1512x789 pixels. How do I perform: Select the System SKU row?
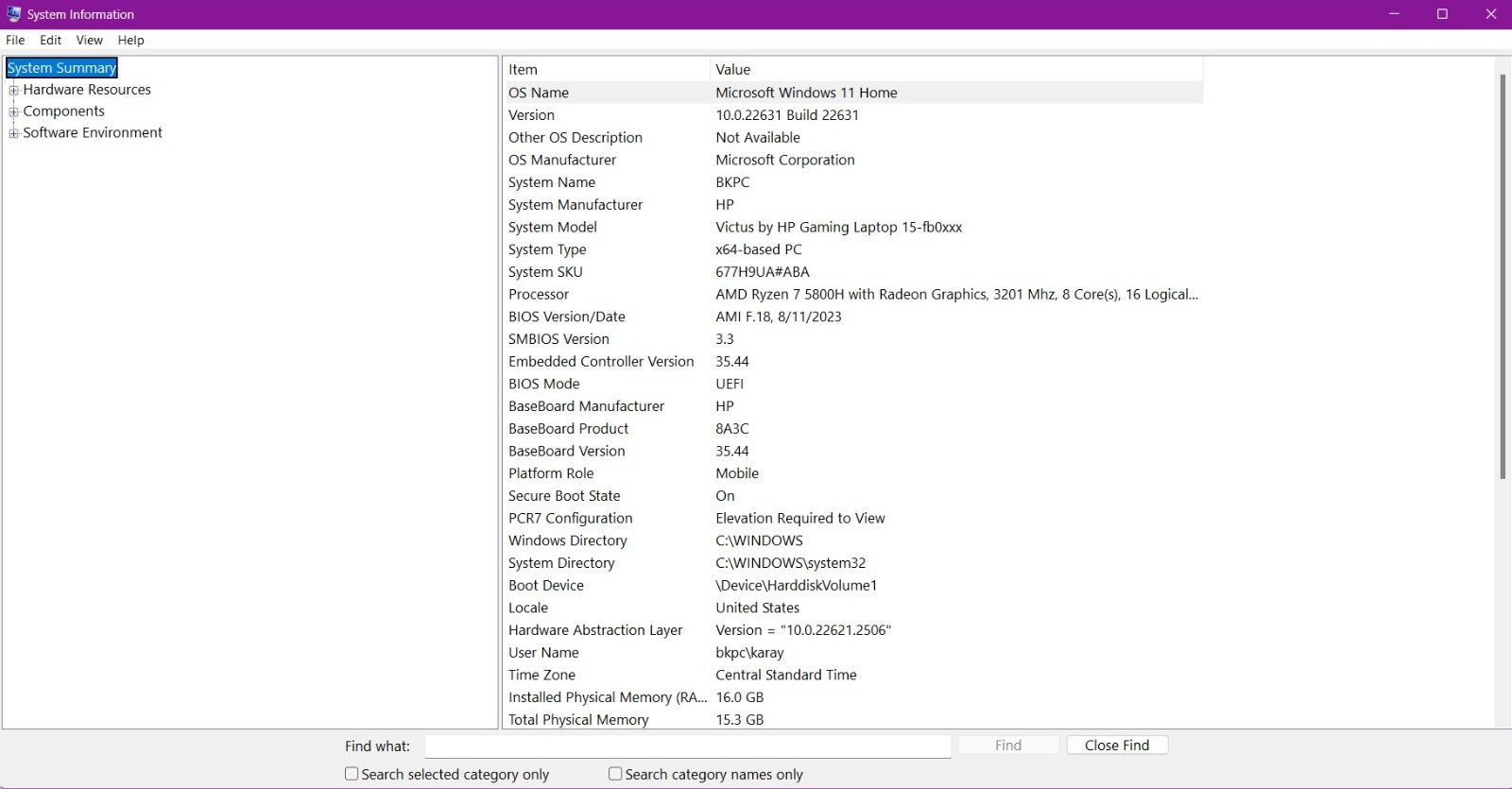pyautogui.click(x=852, y=272)
